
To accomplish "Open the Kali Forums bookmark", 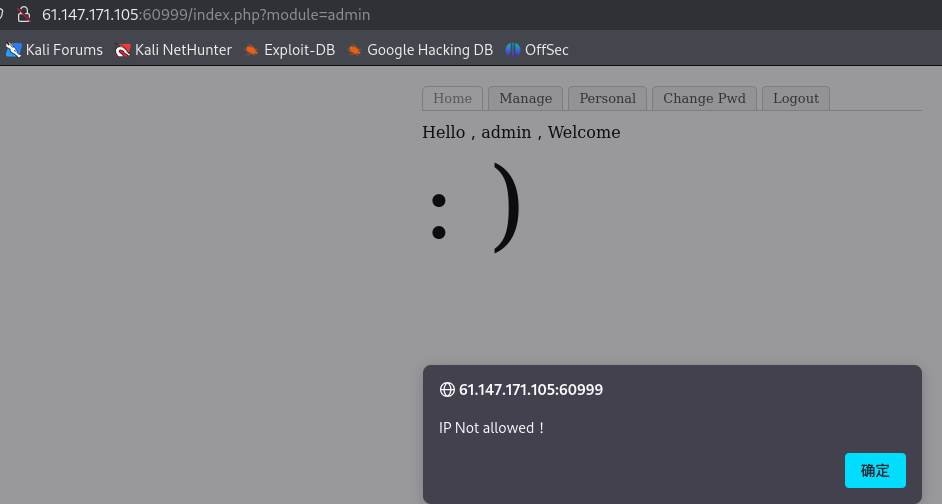I will coord(54,50).
